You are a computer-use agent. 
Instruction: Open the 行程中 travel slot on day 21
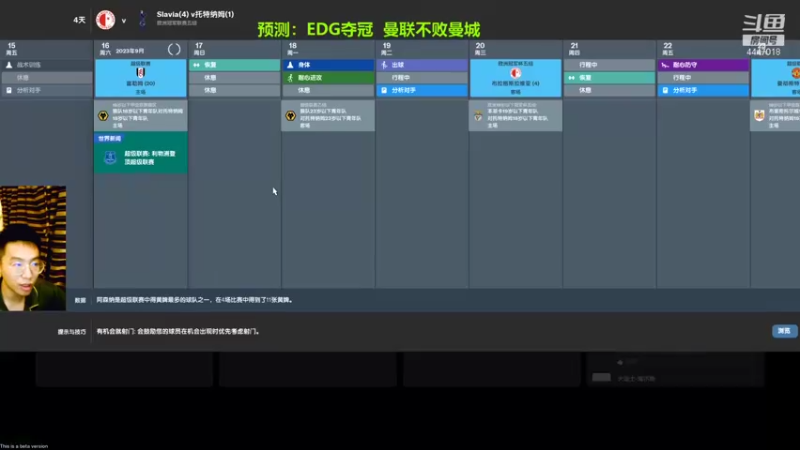click(610, 65)
